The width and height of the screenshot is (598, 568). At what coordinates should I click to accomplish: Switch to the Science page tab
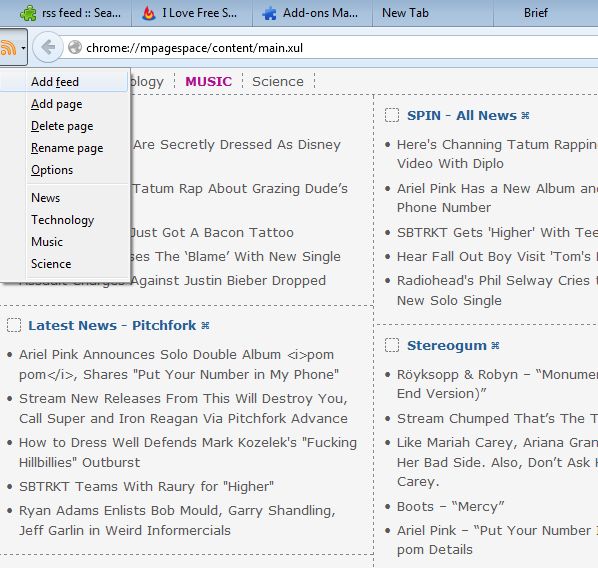click(278, 81)
